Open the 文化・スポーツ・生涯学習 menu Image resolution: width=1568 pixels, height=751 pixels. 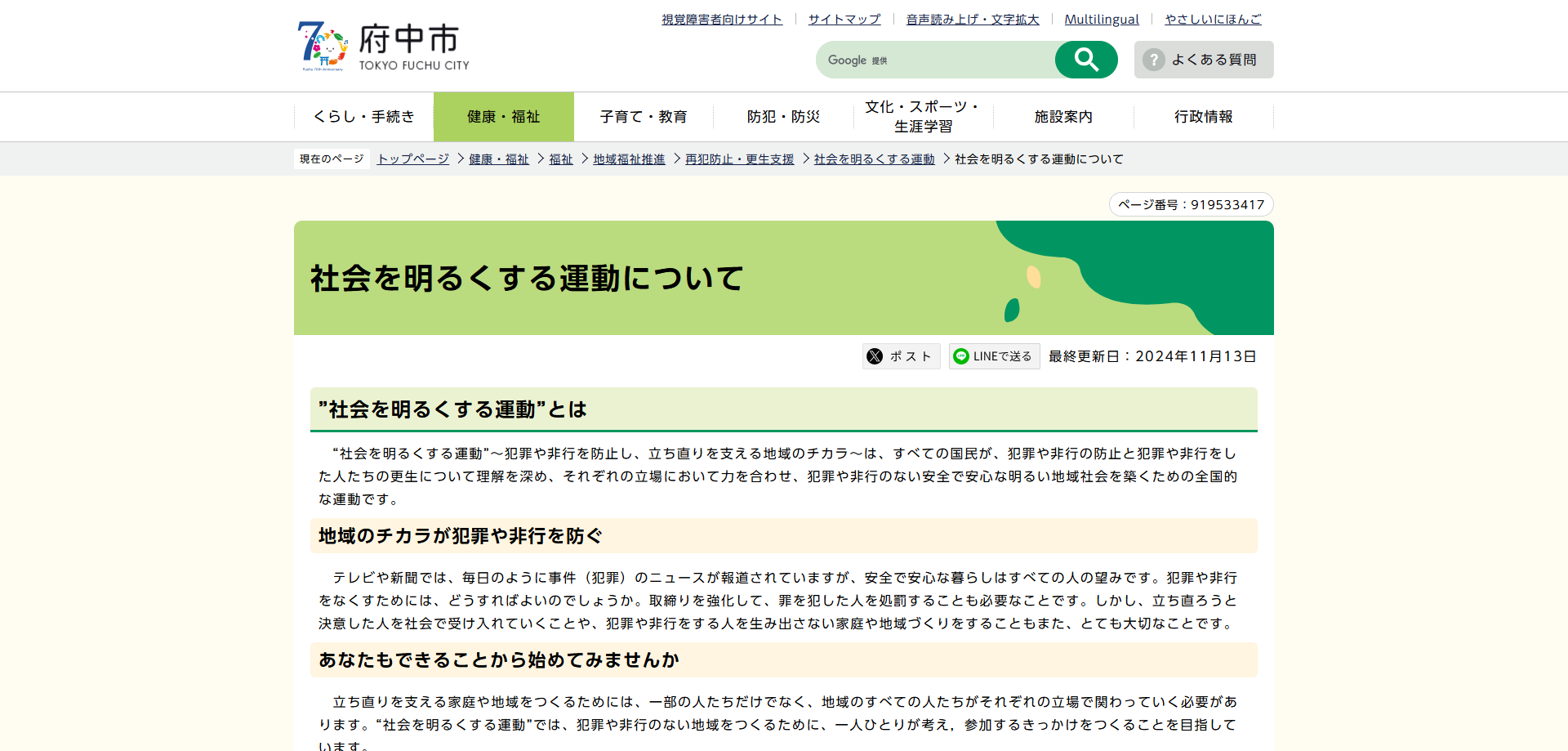(924, 117)
